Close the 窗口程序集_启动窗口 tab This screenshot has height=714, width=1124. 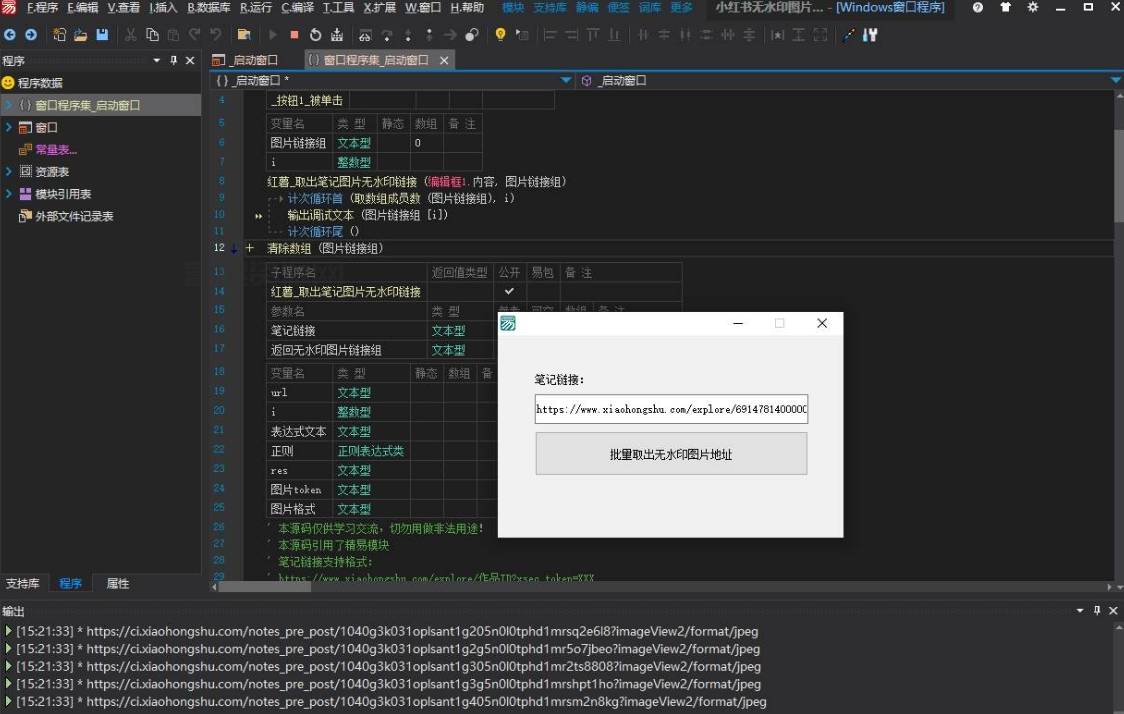444,60
